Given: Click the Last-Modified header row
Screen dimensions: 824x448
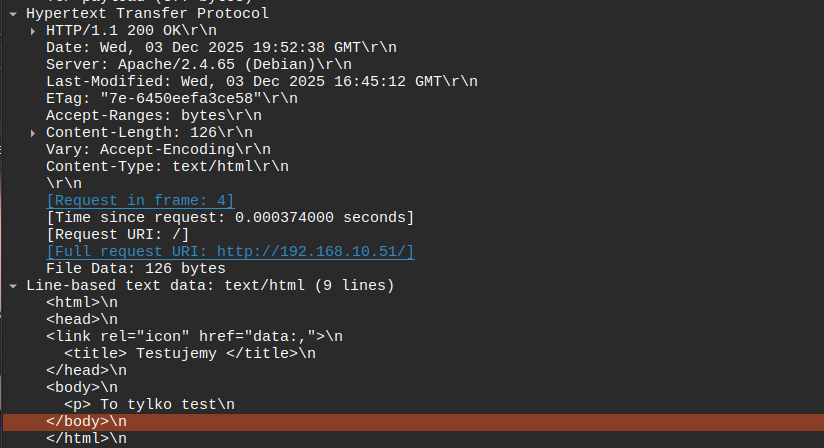Looking at the screenshot, I should coord(260,82).
